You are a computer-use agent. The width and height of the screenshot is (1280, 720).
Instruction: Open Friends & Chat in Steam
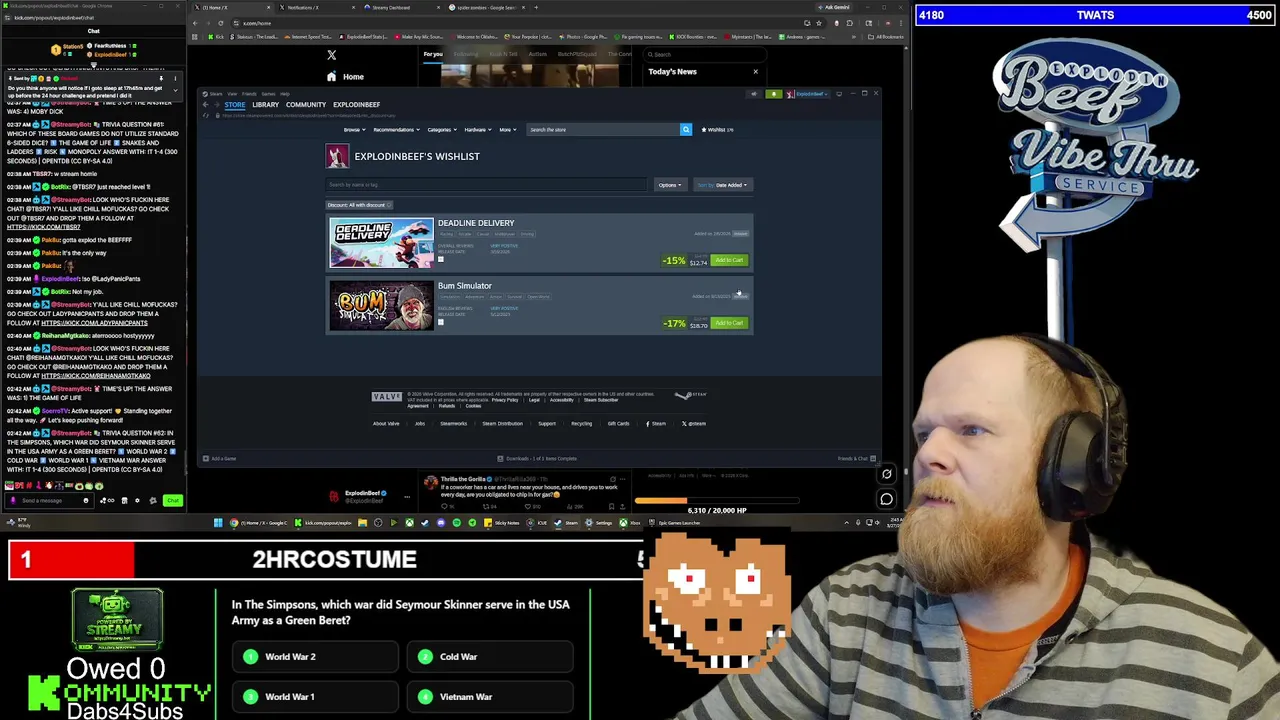click(856, 458)
